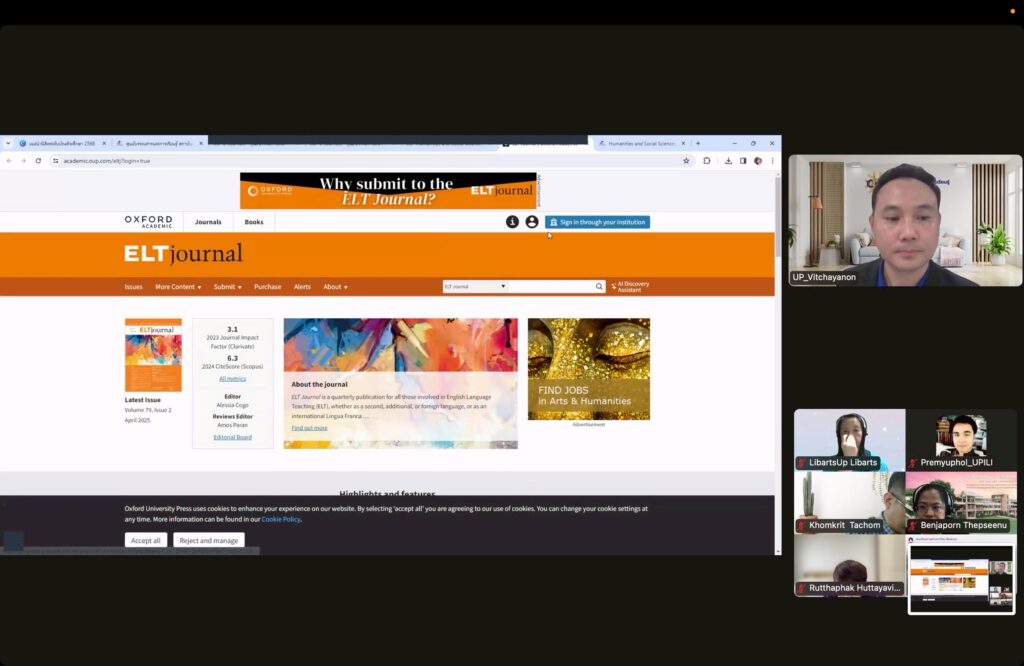1024x666 pixels.
Task: Select the Benjaporn Thepseenu participant tile
Action: coord(961,503)
